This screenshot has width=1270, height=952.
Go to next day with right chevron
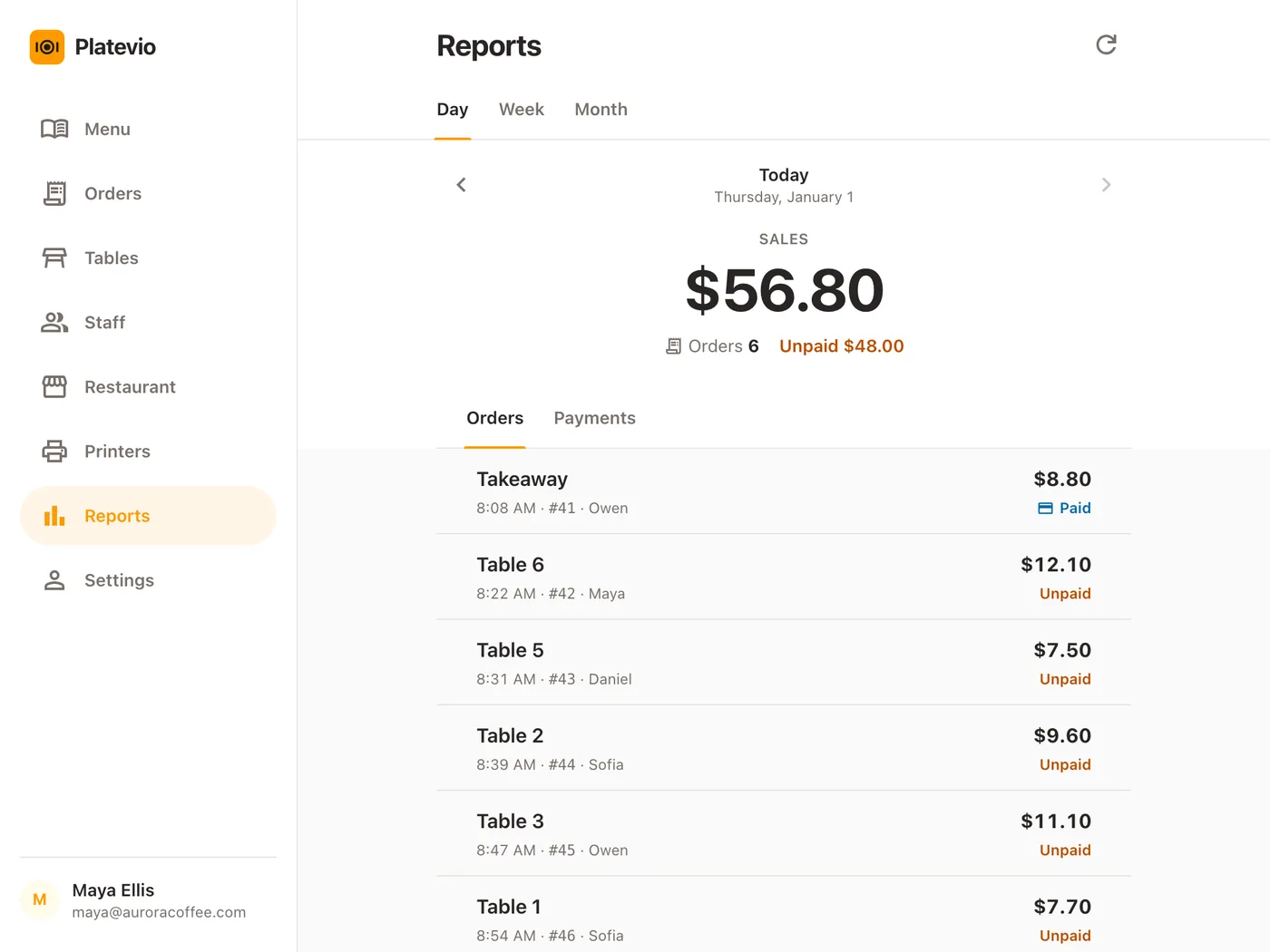(1106, 185)
